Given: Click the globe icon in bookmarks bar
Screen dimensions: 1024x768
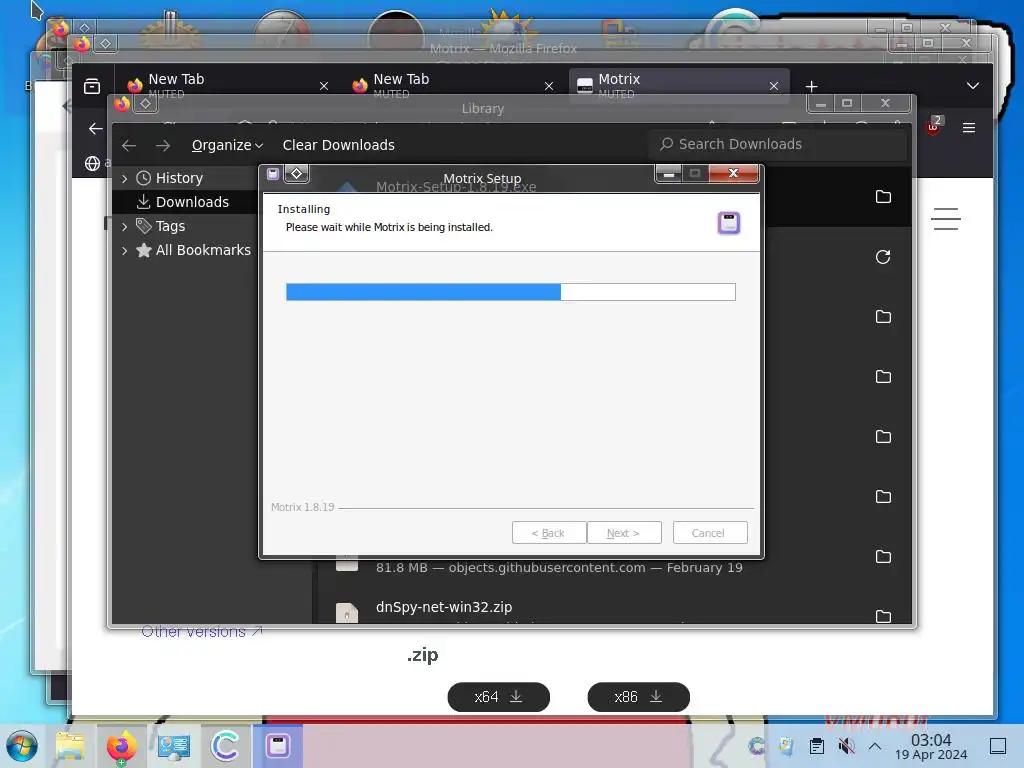Looking at the screenshot, I should point(92,163).
